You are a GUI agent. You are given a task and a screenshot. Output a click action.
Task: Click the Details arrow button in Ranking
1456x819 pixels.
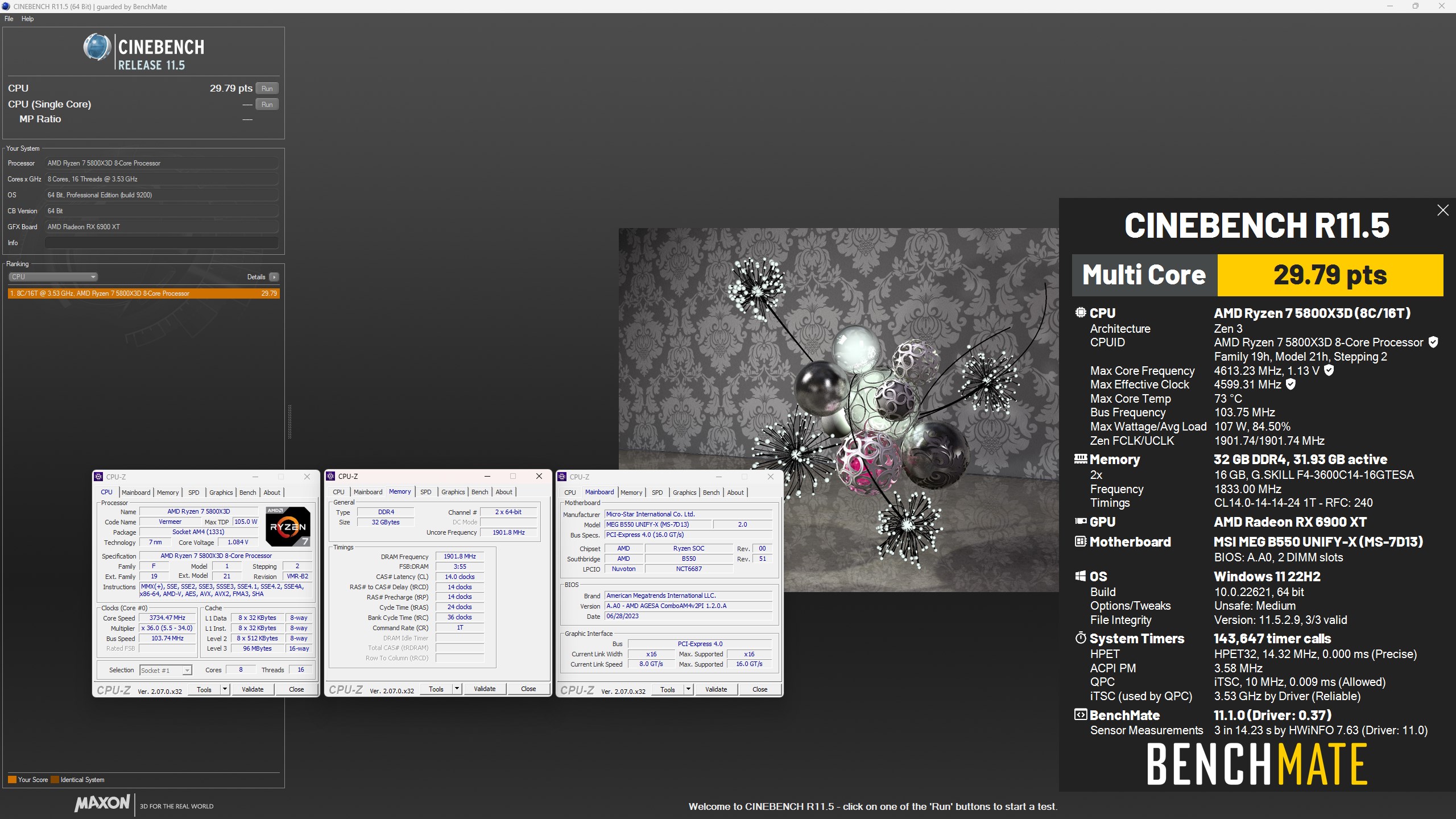[274, 277]
